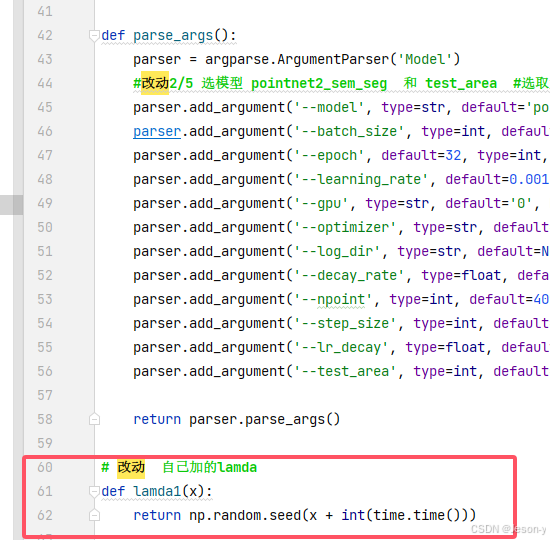This screenshot has width=550, height=540.
Task: Click the 自己加的lamda comment text
Action: pyautogui.click(x=209, y=468)
